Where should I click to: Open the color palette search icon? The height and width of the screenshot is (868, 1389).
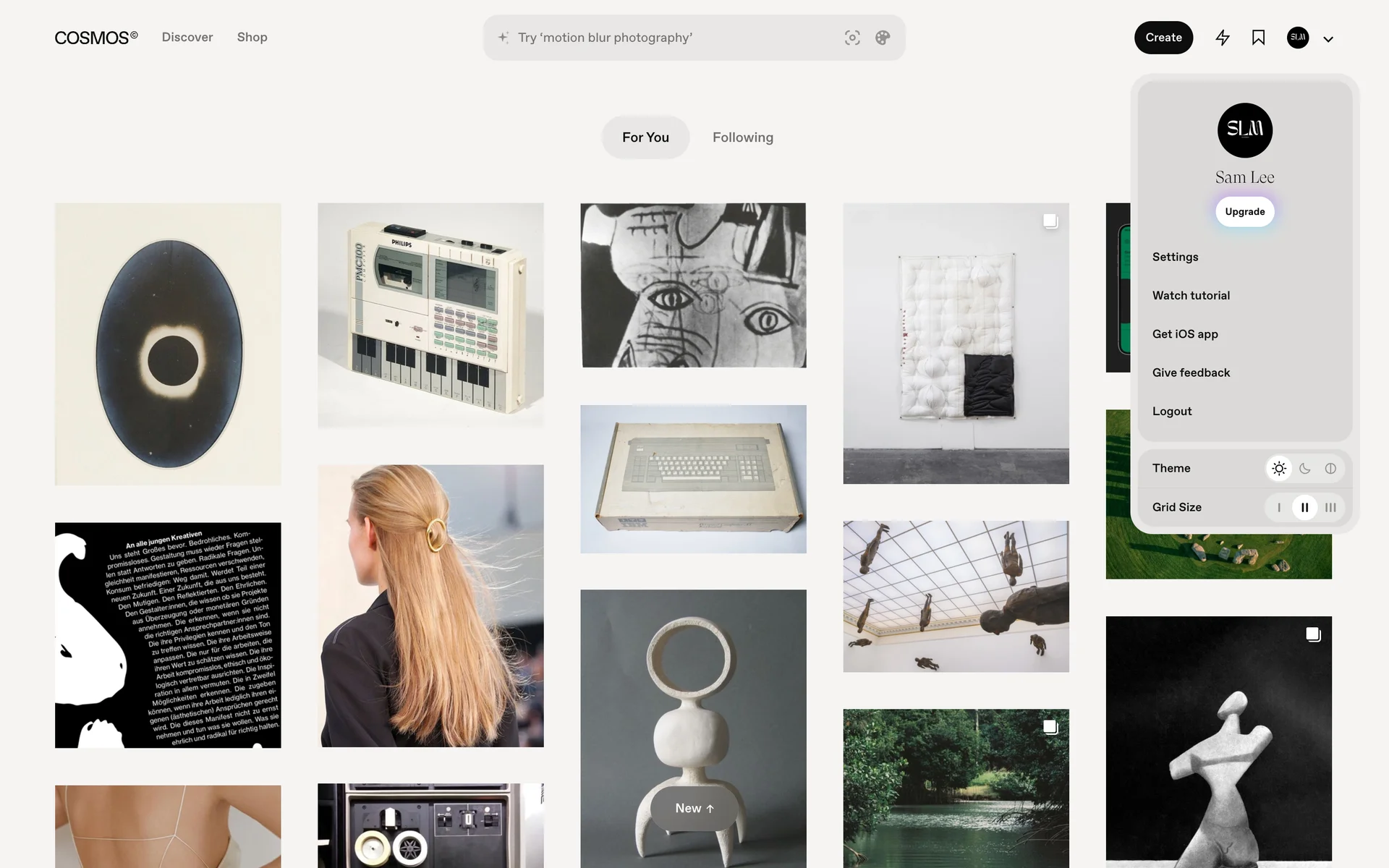[883, 38]
